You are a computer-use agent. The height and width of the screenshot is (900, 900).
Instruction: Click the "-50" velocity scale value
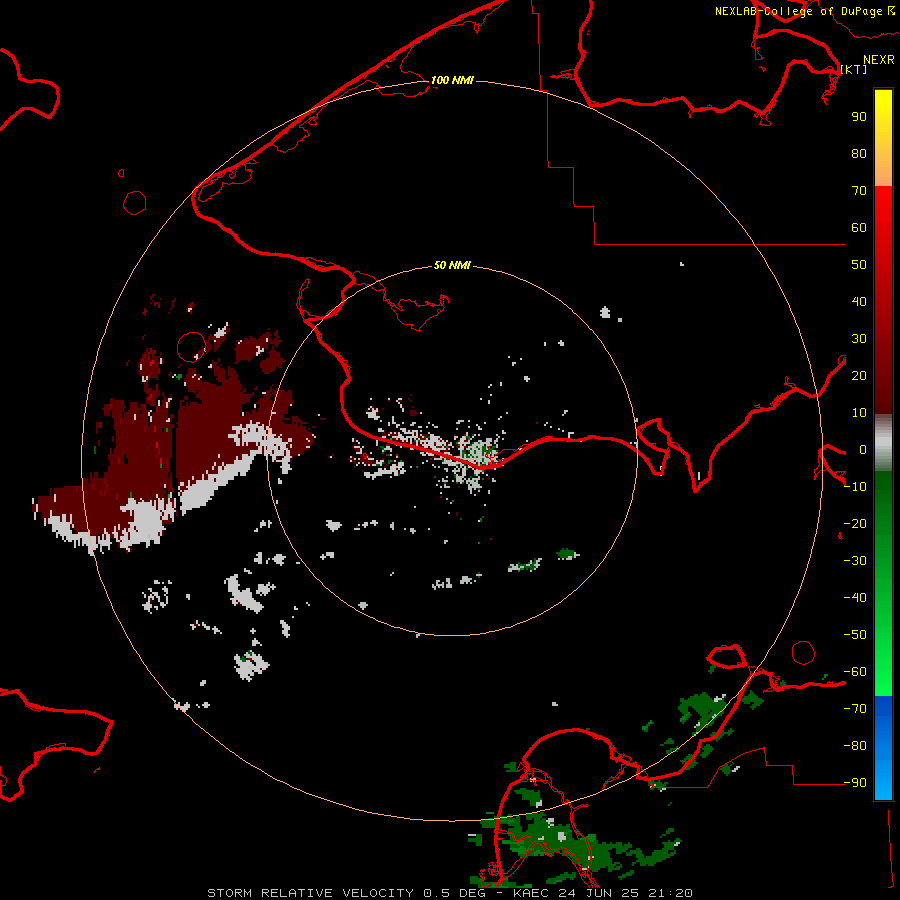point(855,635)
